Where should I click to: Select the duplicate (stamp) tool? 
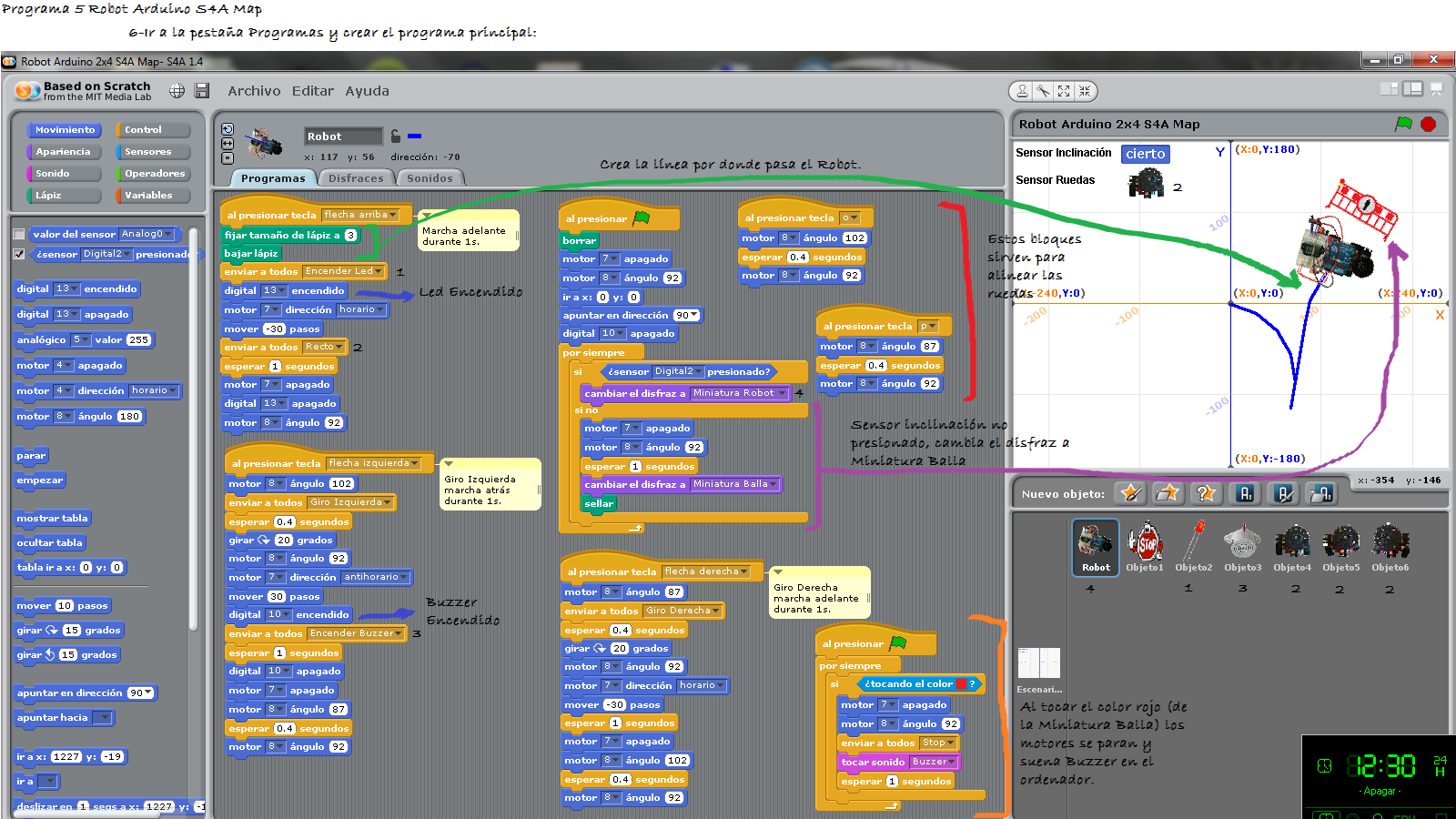click(x=1022, y=90)
